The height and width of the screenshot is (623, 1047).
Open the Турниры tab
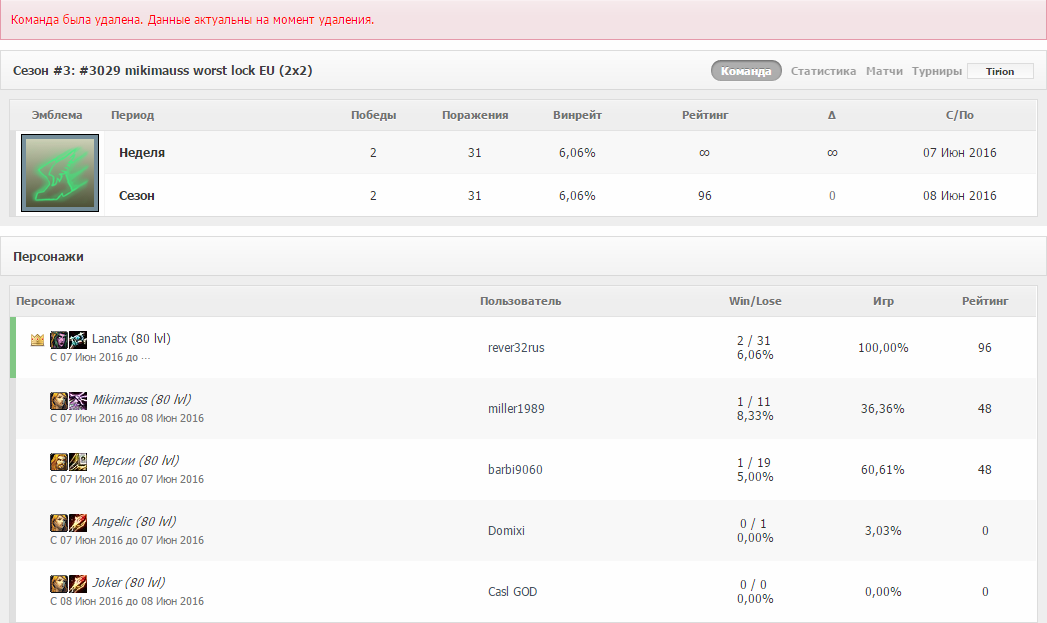(937, 71)
